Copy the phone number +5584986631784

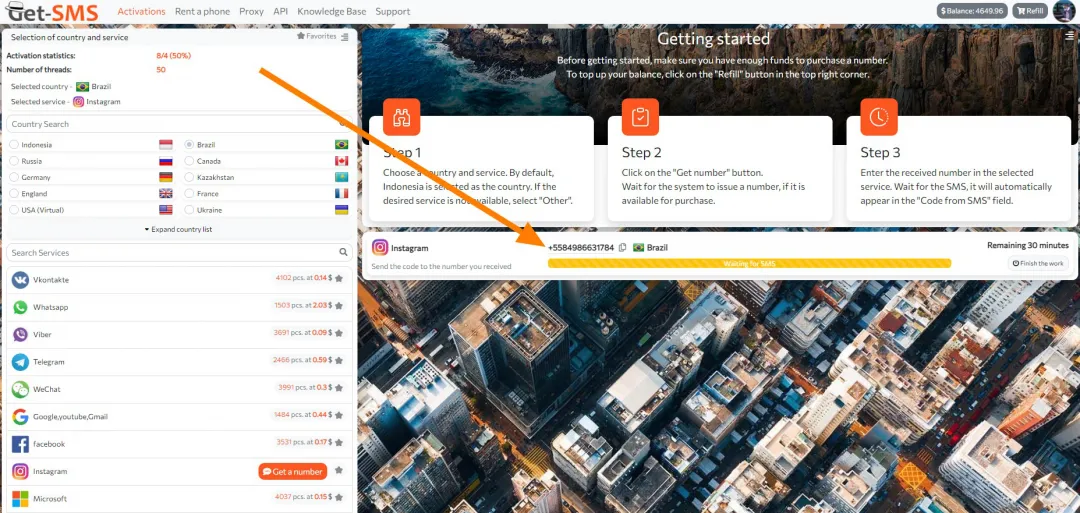click(x=623, y=248)
